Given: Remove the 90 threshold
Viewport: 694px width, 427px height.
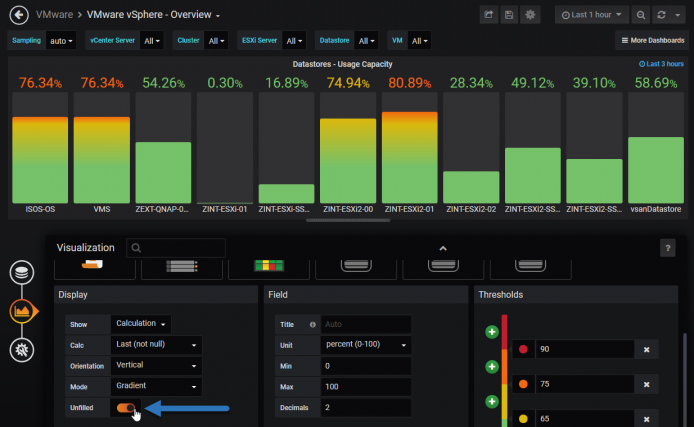Looking at the screenshot, I should [x=646, y=350].
